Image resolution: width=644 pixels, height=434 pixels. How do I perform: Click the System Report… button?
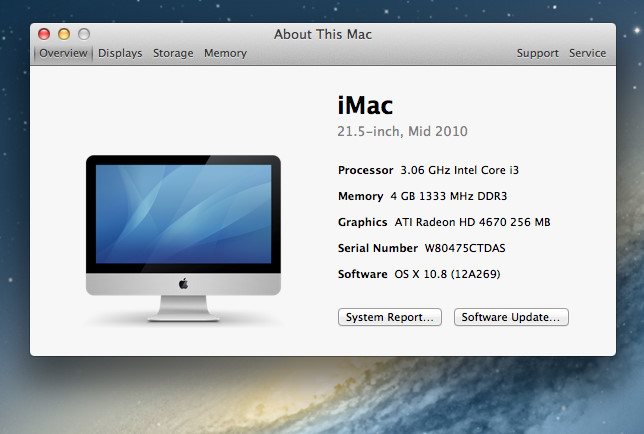pyautogui.click(x=390, y=317)
